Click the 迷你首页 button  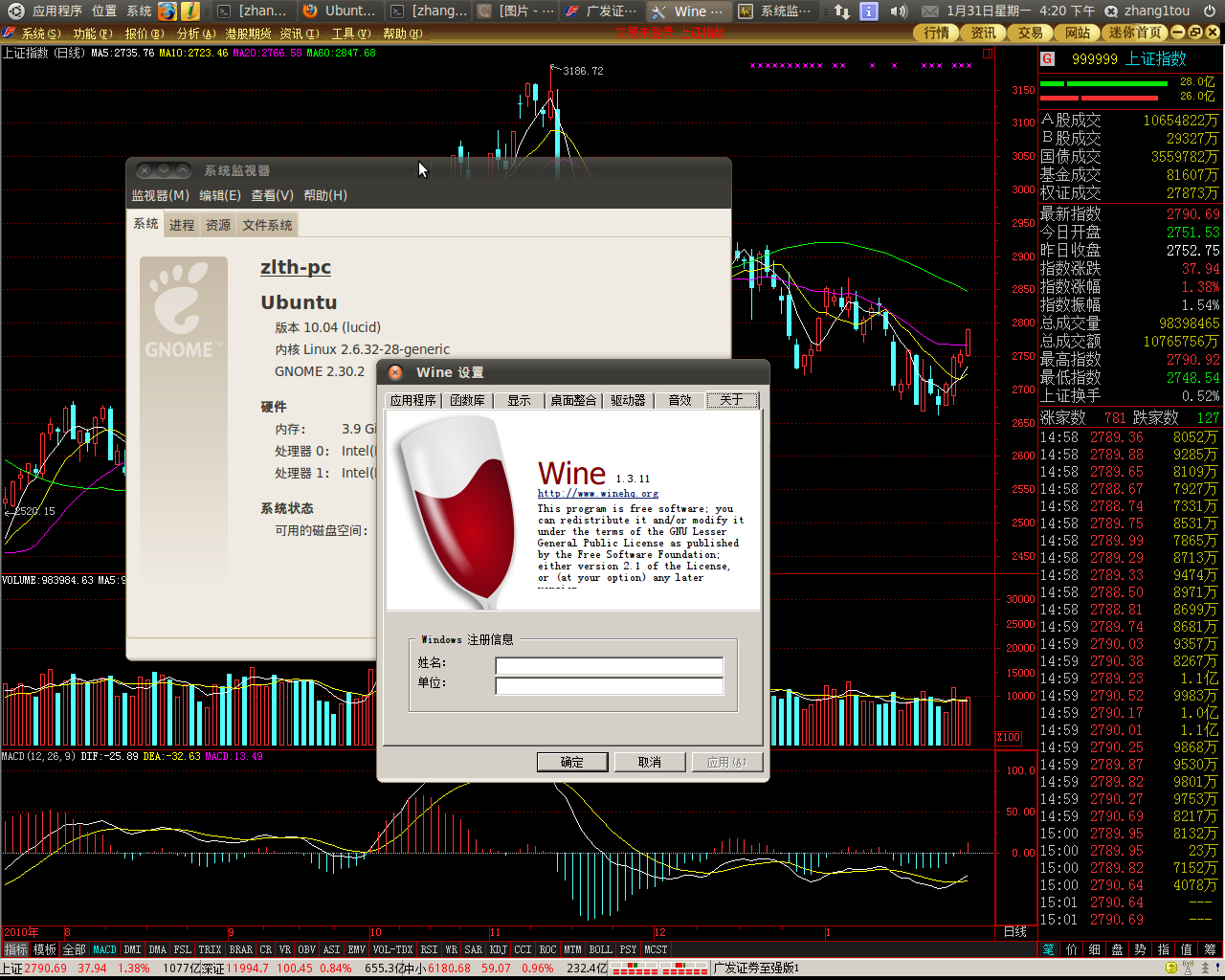point(1136,33)
